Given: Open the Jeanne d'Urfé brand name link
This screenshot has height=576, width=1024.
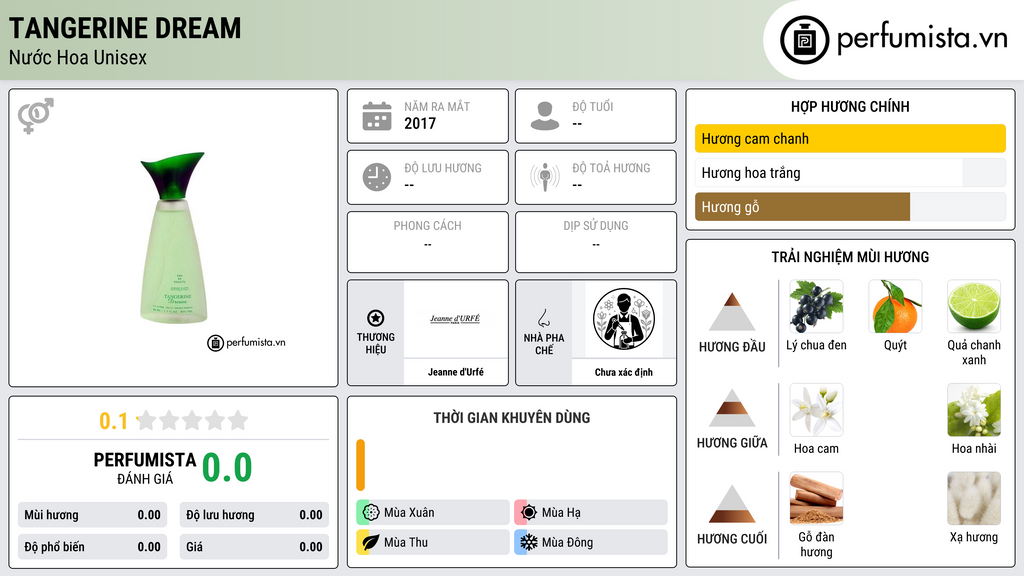Looking at the screenshot, I should pos(456,372).
